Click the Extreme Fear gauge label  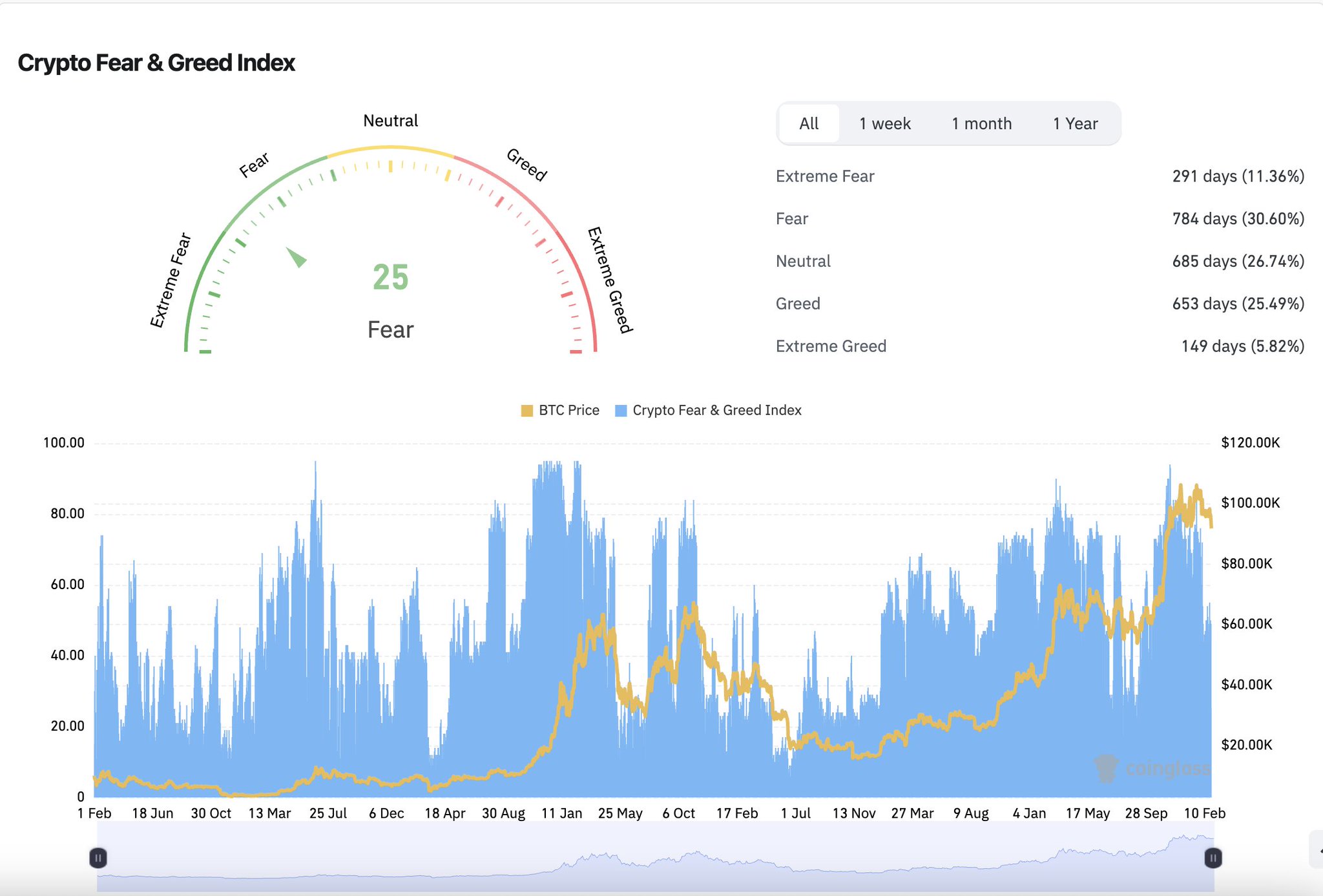[171, 280]
